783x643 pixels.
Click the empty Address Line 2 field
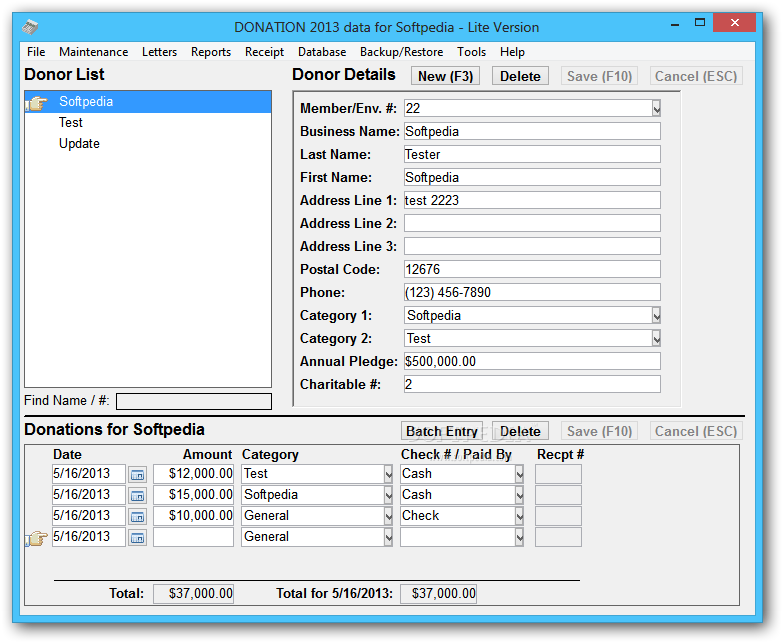532,223
